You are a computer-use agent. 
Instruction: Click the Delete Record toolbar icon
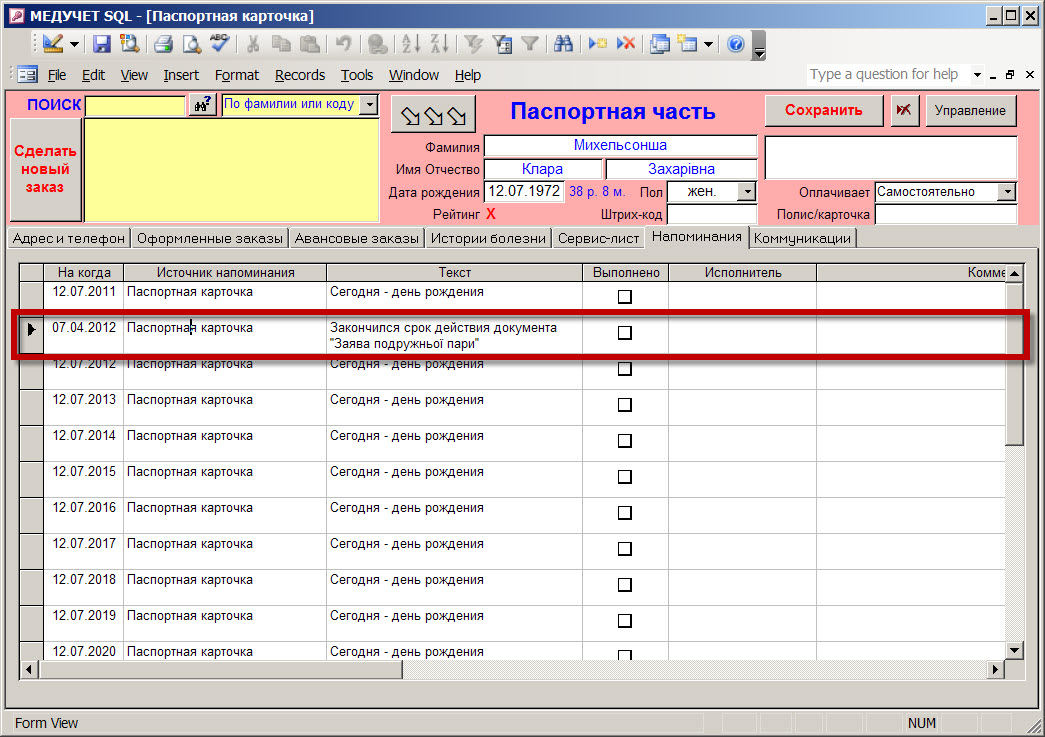(x=626, y=44)
